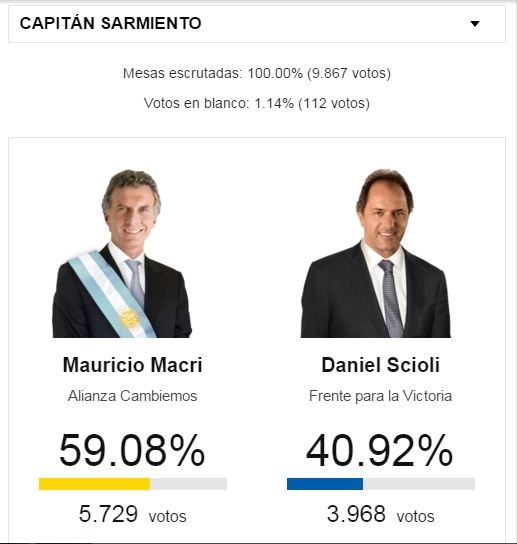Click the gray unfilled part of Scioli's bar
The image size is (517, 544).
point(419,484)
